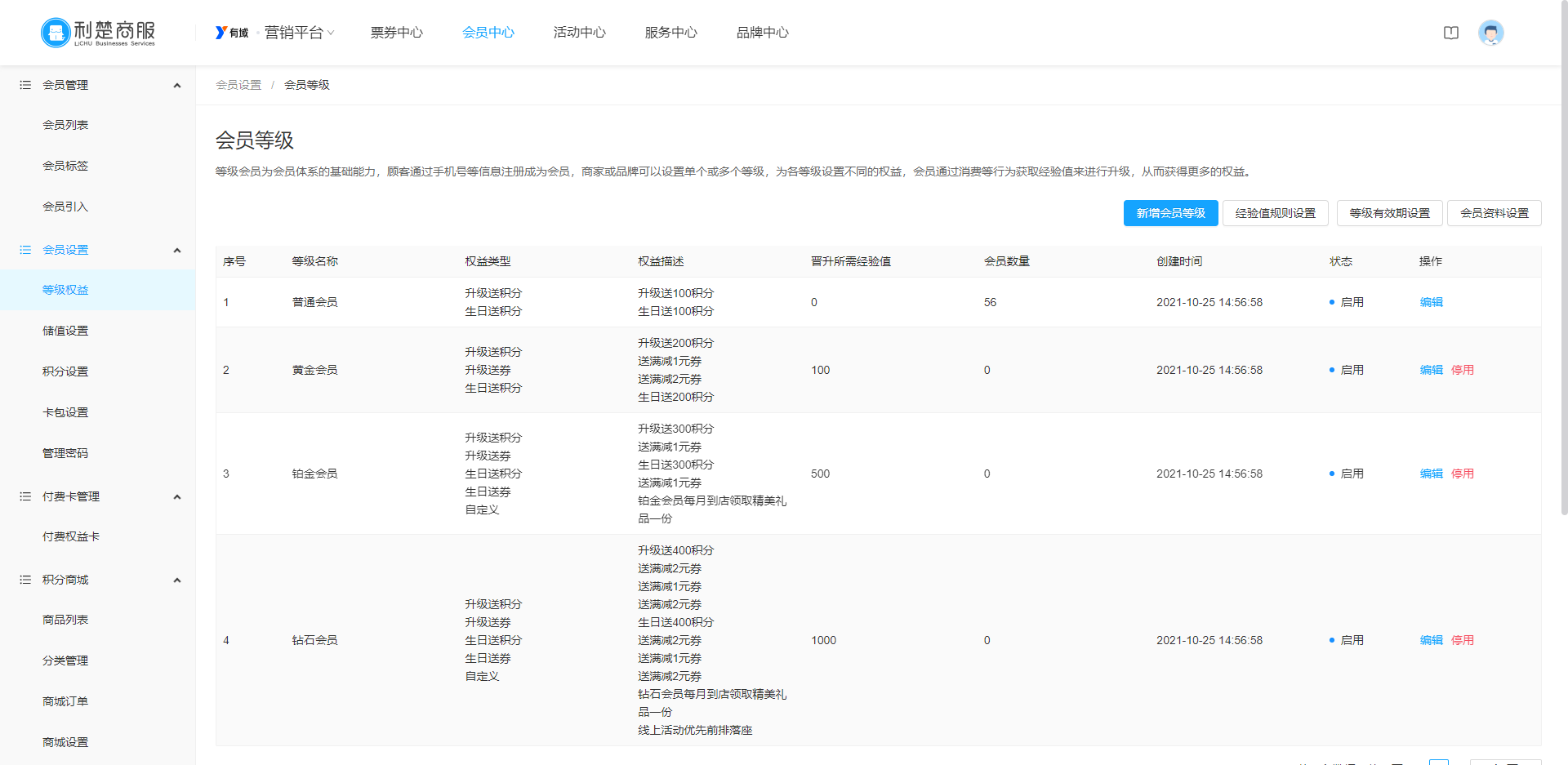Disable the 钻石会员 level
1568x765 pixels.
click(1463, 640)
